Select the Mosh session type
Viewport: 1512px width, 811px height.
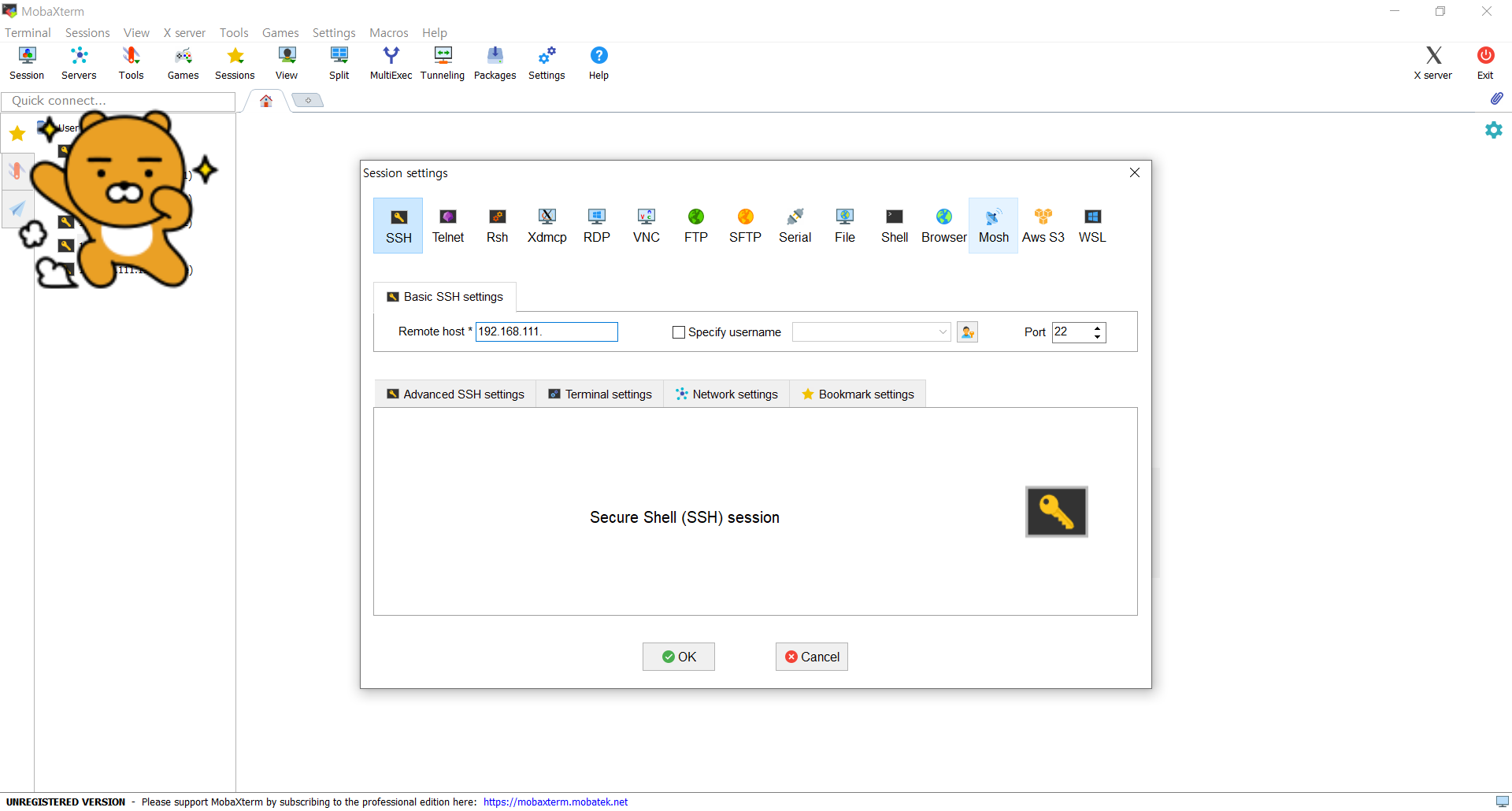994,225
